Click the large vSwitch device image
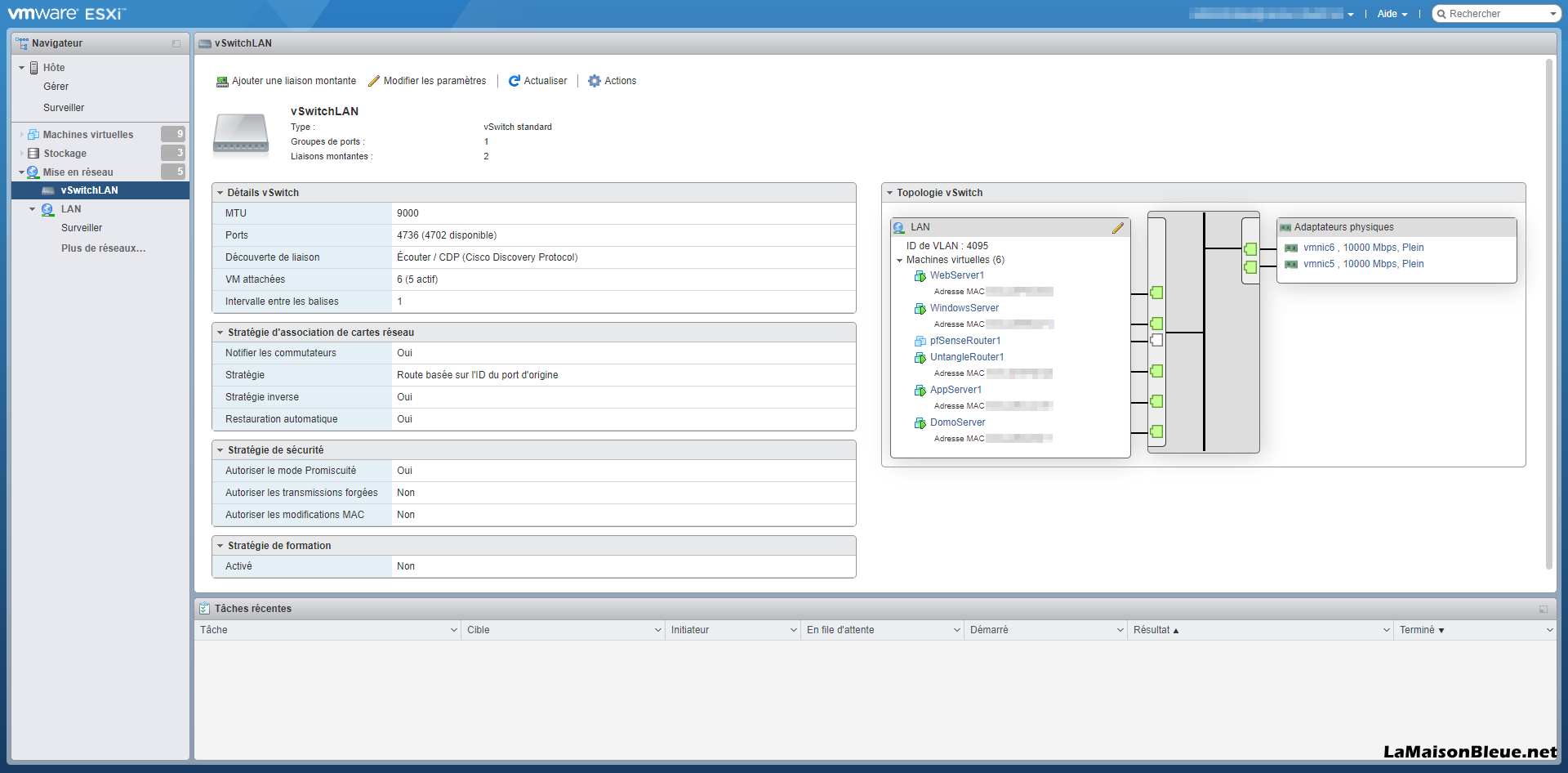This screenshot has height=773, width=1568. pyautogui.click(x=241, y=135)
